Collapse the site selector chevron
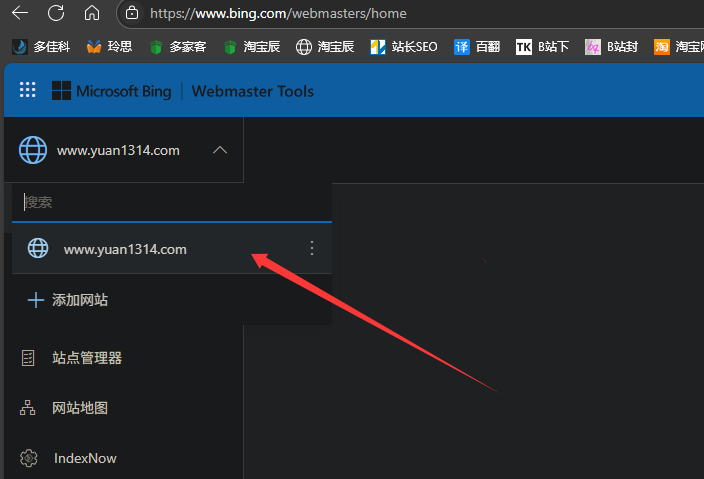The height and width of the screenshot is (479, 704). [220, 150]
